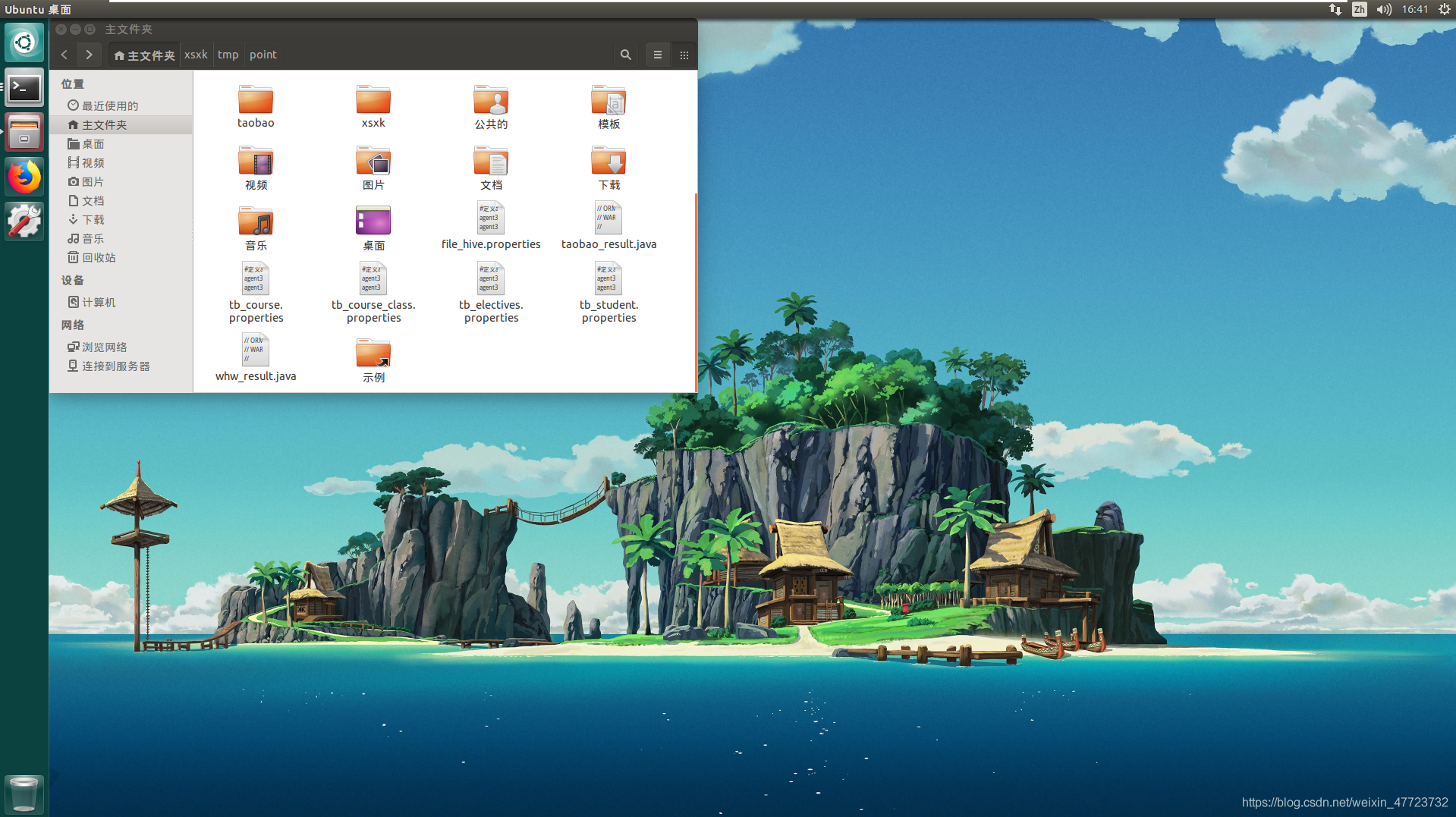
Task: Select 下载 in sidebar
Action: pyautogui.click(x=121, y=219)
